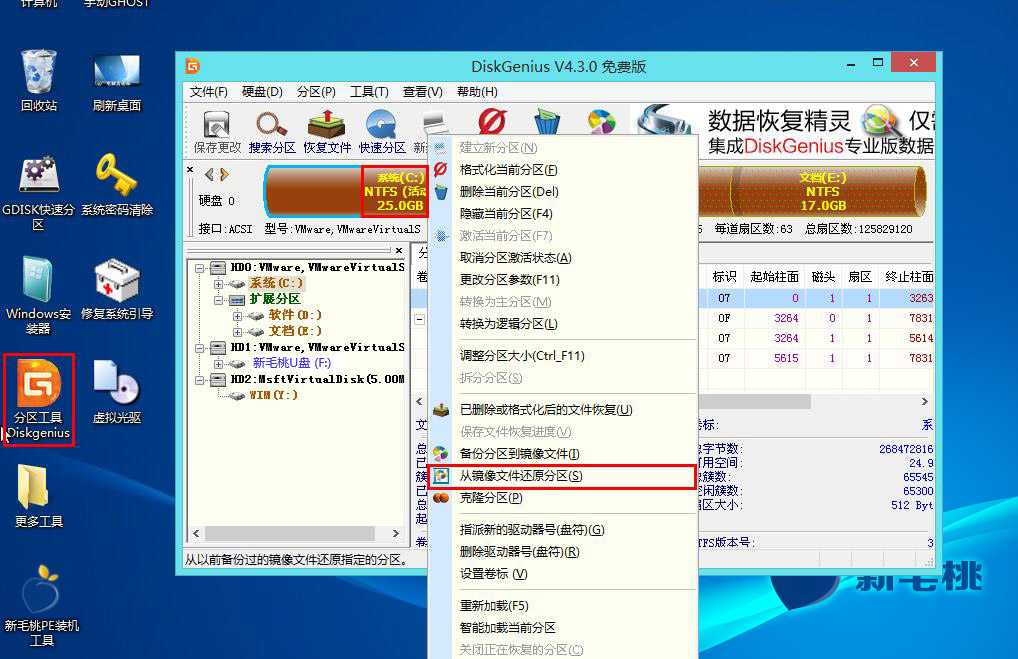1018x659 pixels.
Task: Expand the 系统(C:) tree node
Action: 219,284
